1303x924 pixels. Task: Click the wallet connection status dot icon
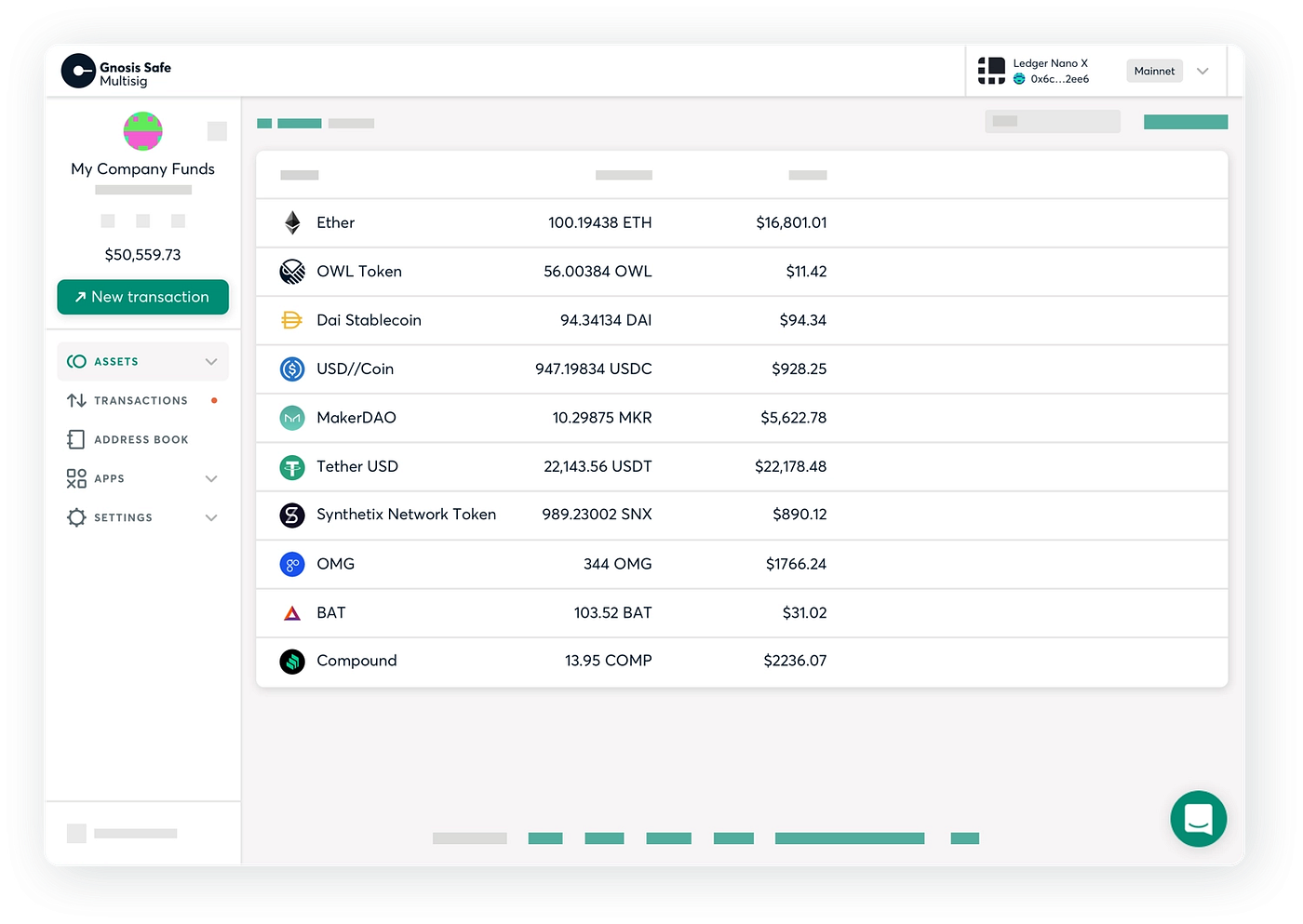1019,79
